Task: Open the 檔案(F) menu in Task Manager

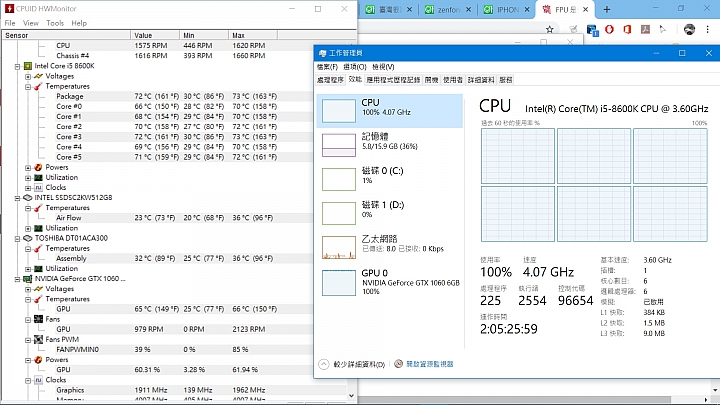Action: (x=327, y=67)
